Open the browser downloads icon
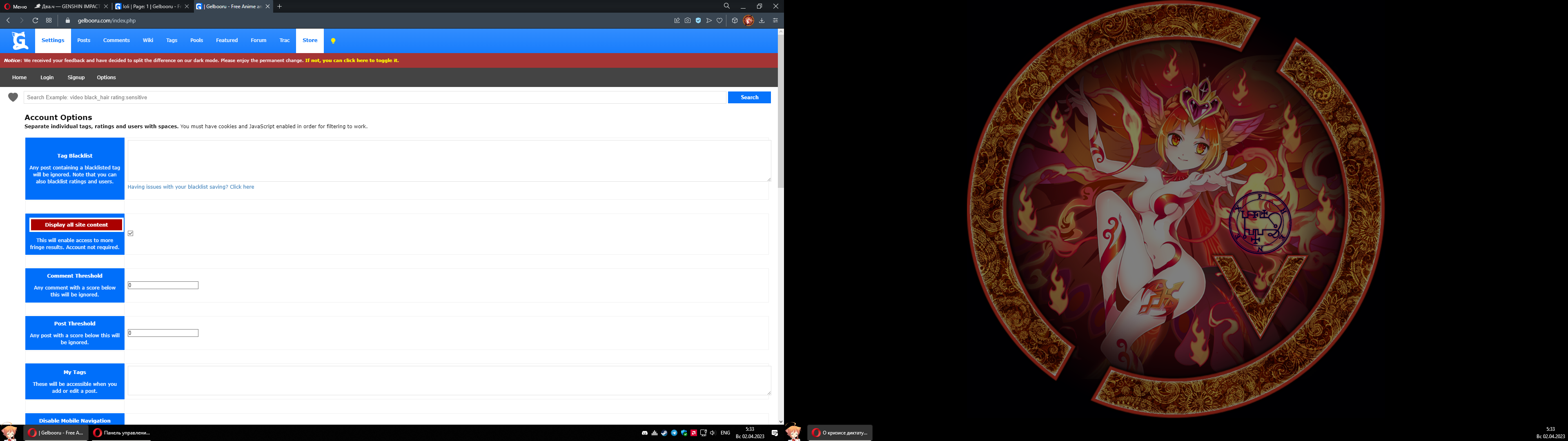Image resolution: width=1568 pixels, height=441 pixels. (762, 21)
